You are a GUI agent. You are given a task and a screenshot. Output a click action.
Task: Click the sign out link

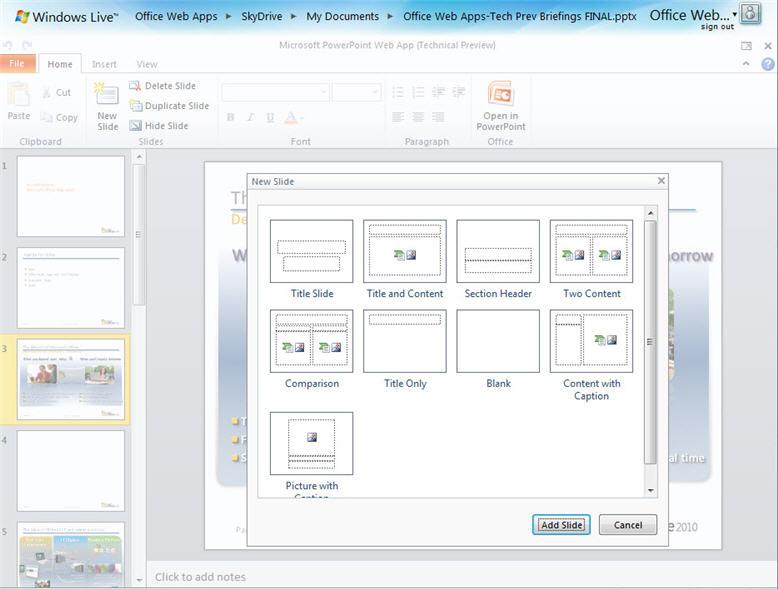tap(717, 27)
